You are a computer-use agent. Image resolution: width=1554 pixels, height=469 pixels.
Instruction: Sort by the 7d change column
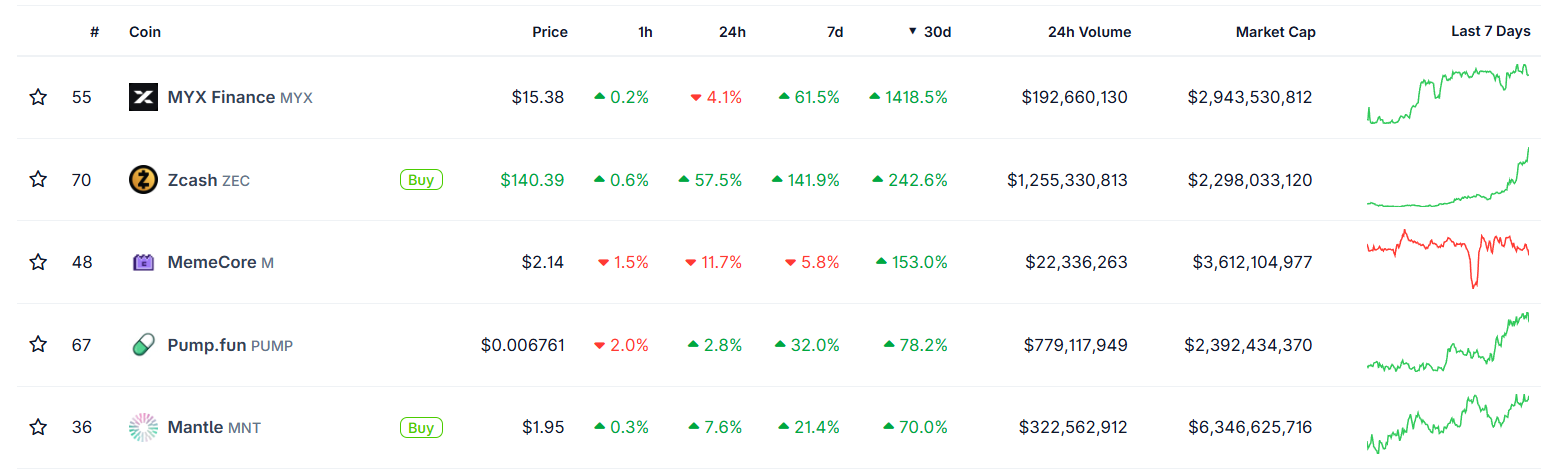tap(835, 32)
